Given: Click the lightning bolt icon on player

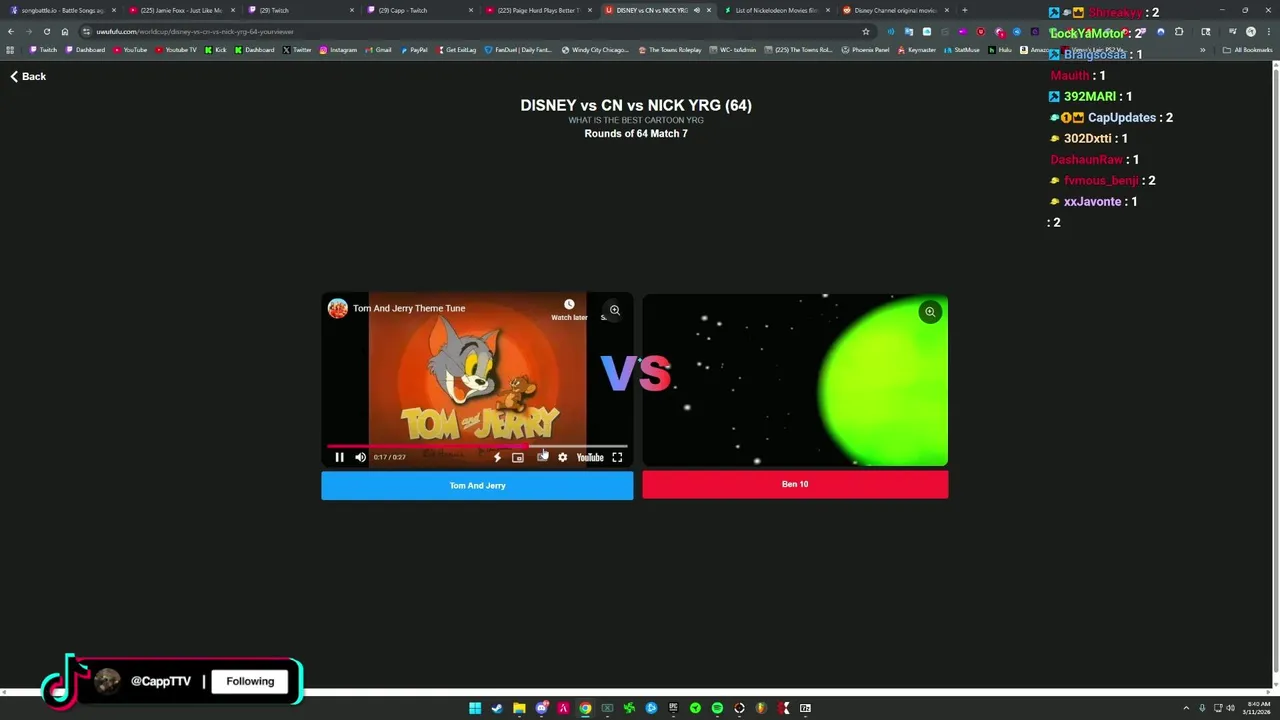Looking at the screenshot, I should click(x=497, y=457).
